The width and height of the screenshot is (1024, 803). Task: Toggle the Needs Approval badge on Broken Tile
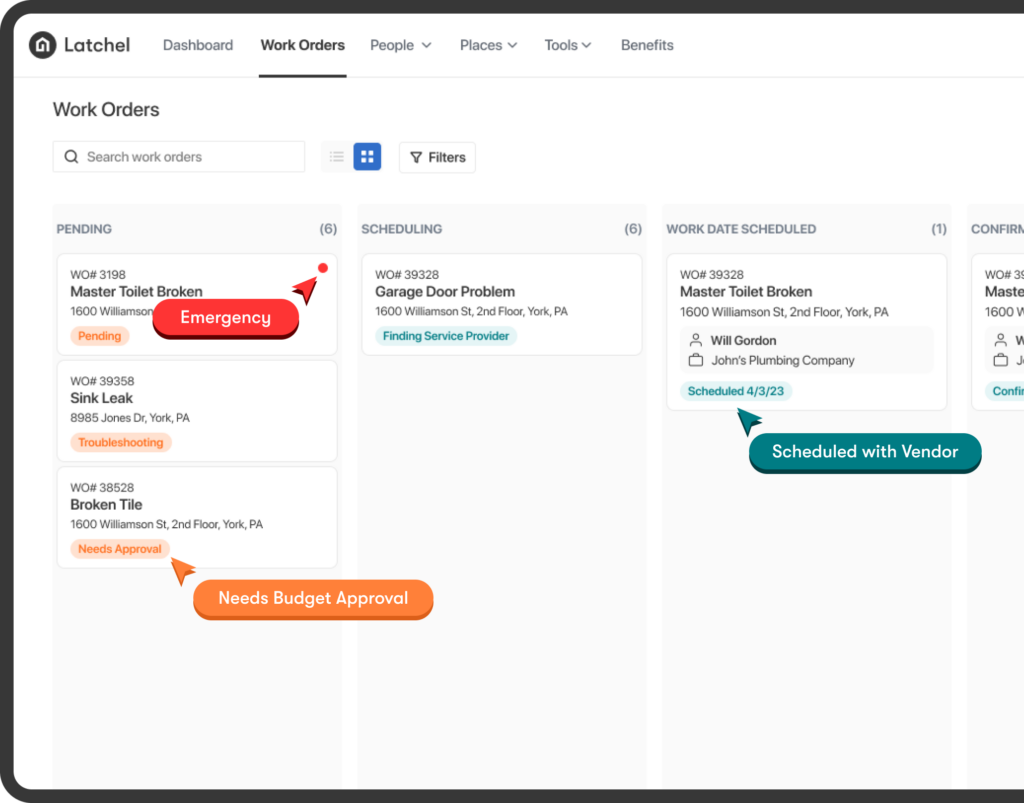(119, 548)
